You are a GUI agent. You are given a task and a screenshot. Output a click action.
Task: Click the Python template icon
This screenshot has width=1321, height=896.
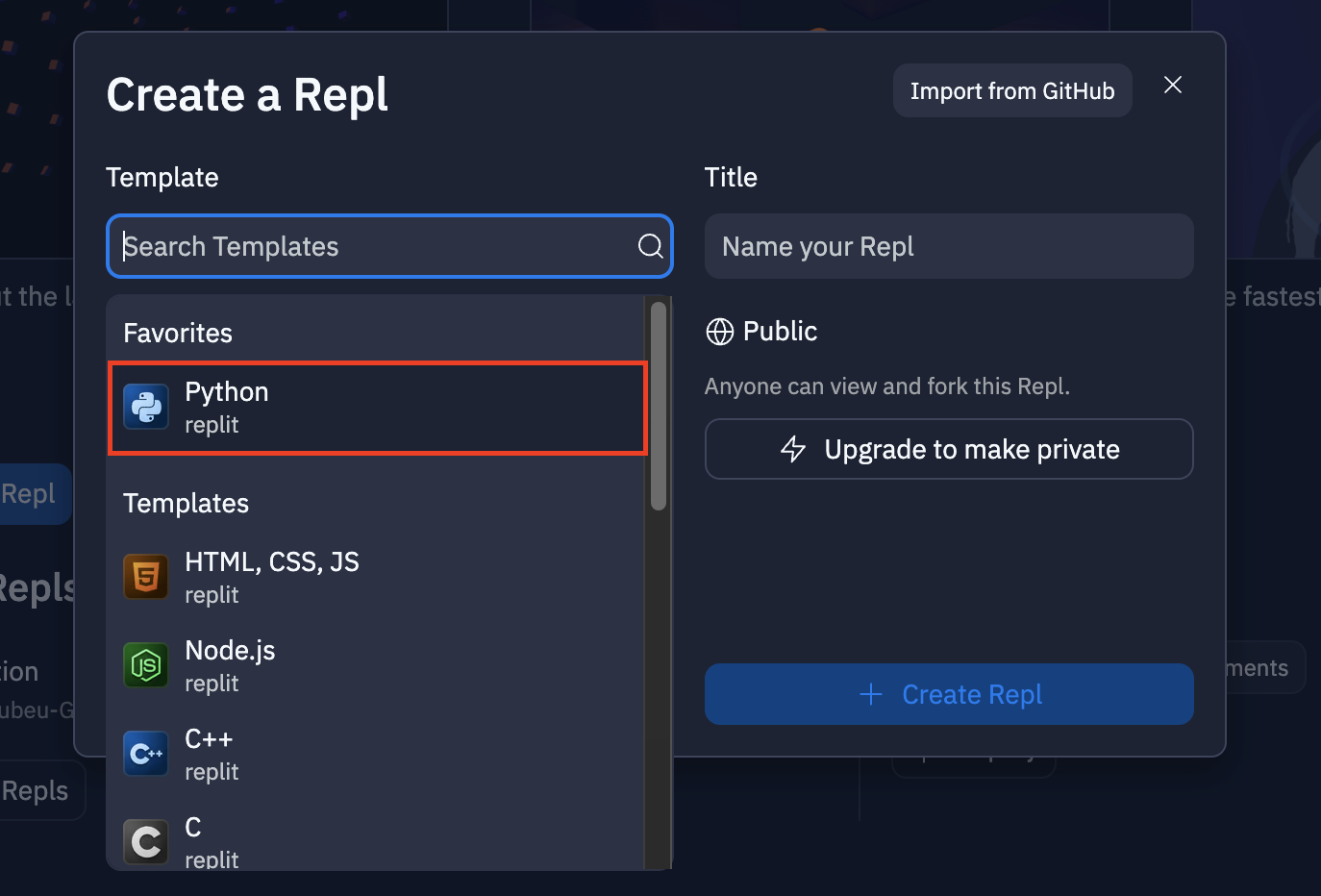(146, 407)
